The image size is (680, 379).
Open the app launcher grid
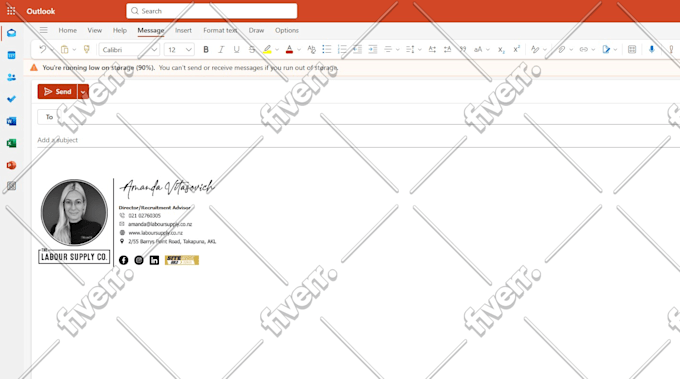click(x=11, y=11)
